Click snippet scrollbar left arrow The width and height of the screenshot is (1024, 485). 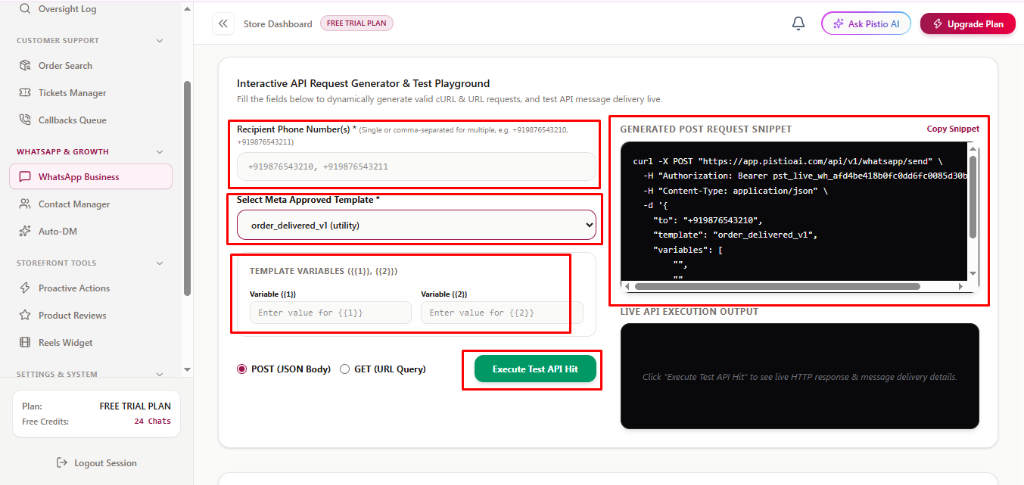[628, 287]
